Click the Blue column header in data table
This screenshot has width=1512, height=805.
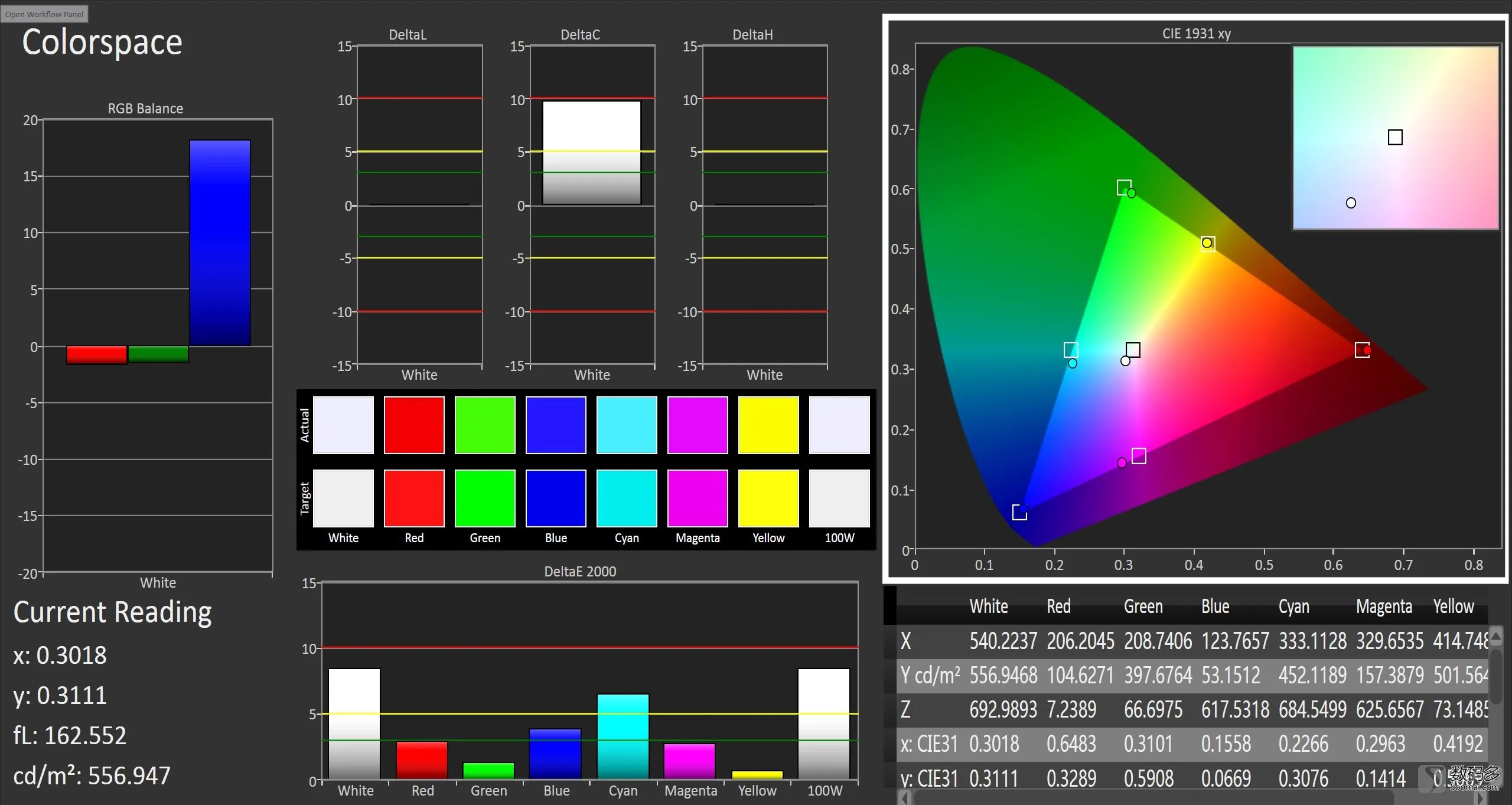click(1215, 607)
